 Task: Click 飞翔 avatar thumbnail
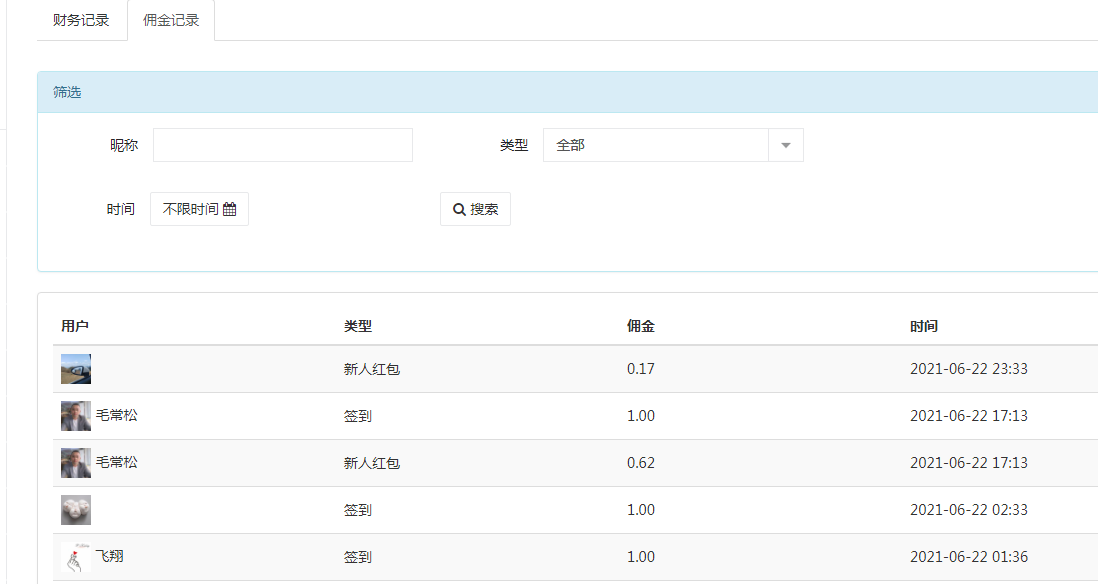coord(76,557)
